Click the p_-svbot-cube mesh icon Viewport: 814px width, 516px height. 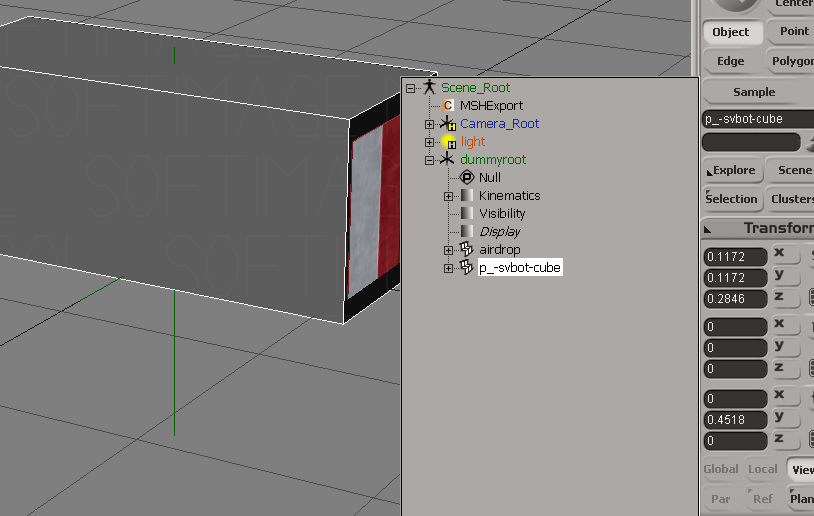pos(466,267)
